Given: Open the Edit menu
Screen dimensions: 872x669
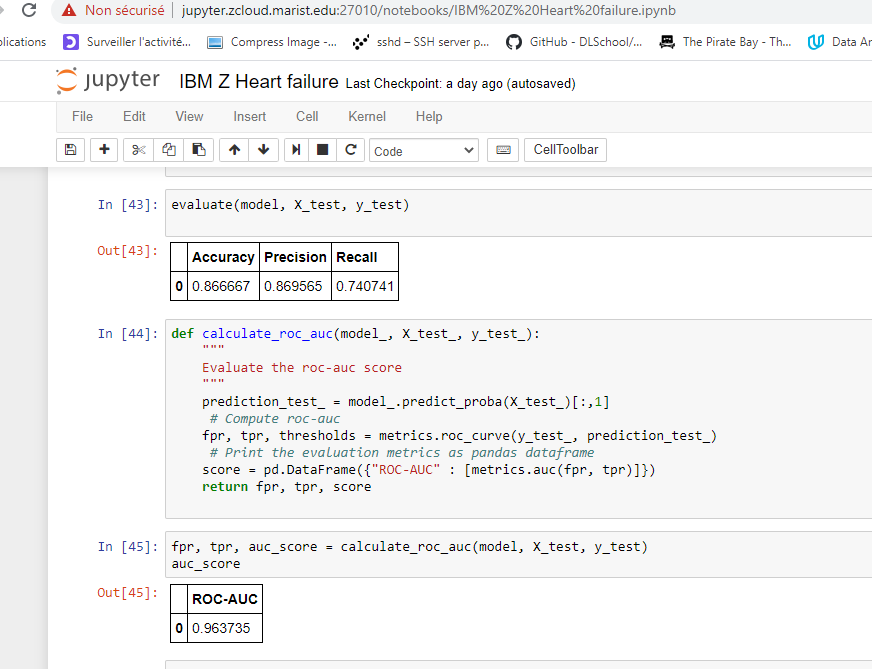Looking at the screenshot, I should (134, 116).
